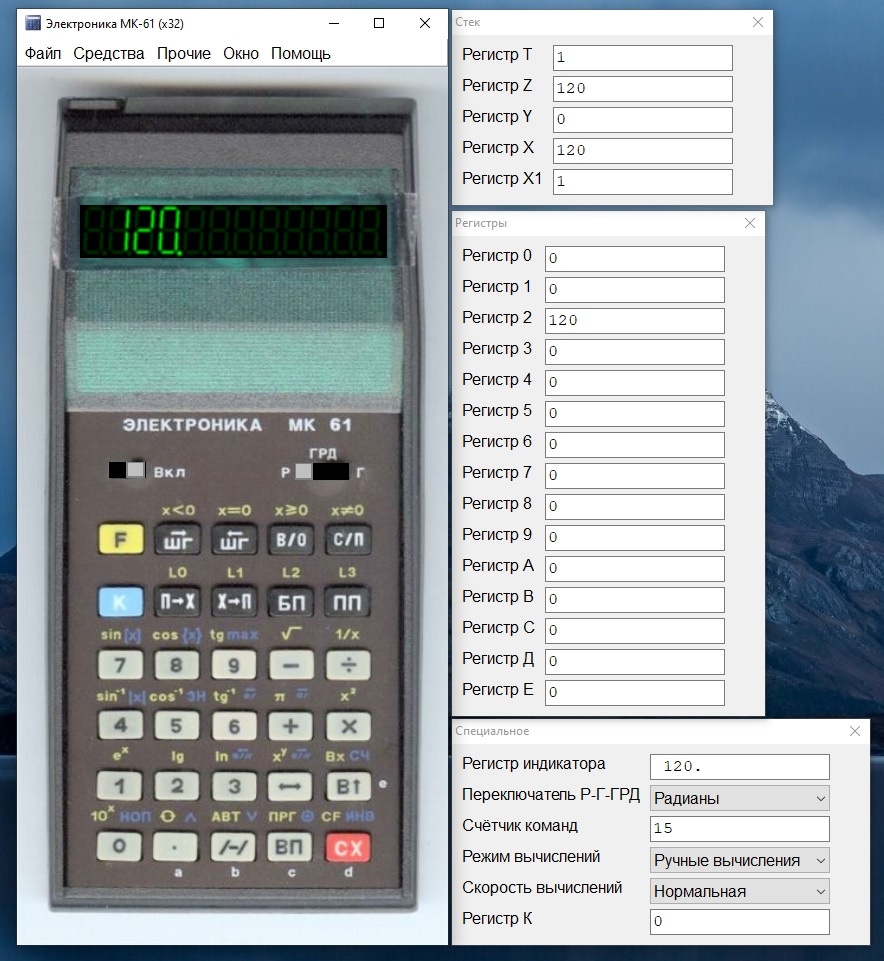Open the Режим вычислений dropdown
This screenshot has width=884, height=961.
coord(740,860)
